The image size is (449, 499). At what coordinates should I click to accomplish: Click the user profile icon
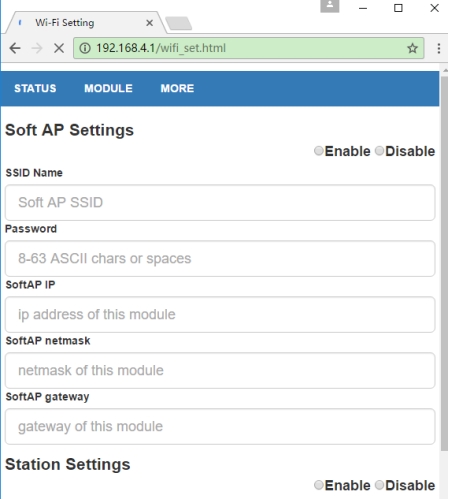330,6
